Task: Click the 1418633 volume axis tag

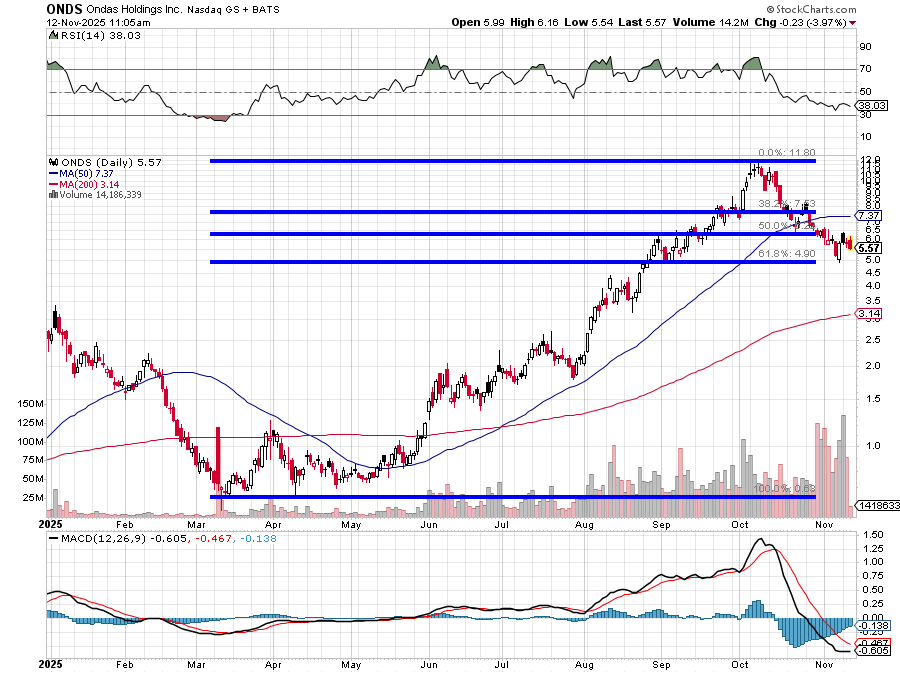Action: [876, 507]
